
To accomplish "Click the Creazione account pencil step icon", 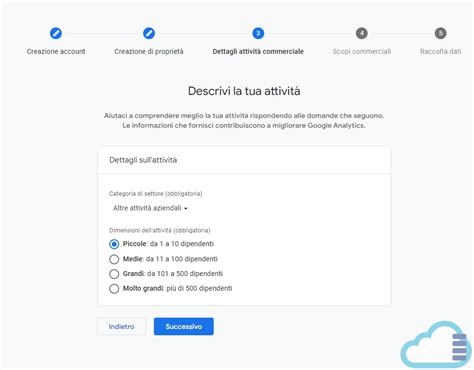I will pos(56,33).
